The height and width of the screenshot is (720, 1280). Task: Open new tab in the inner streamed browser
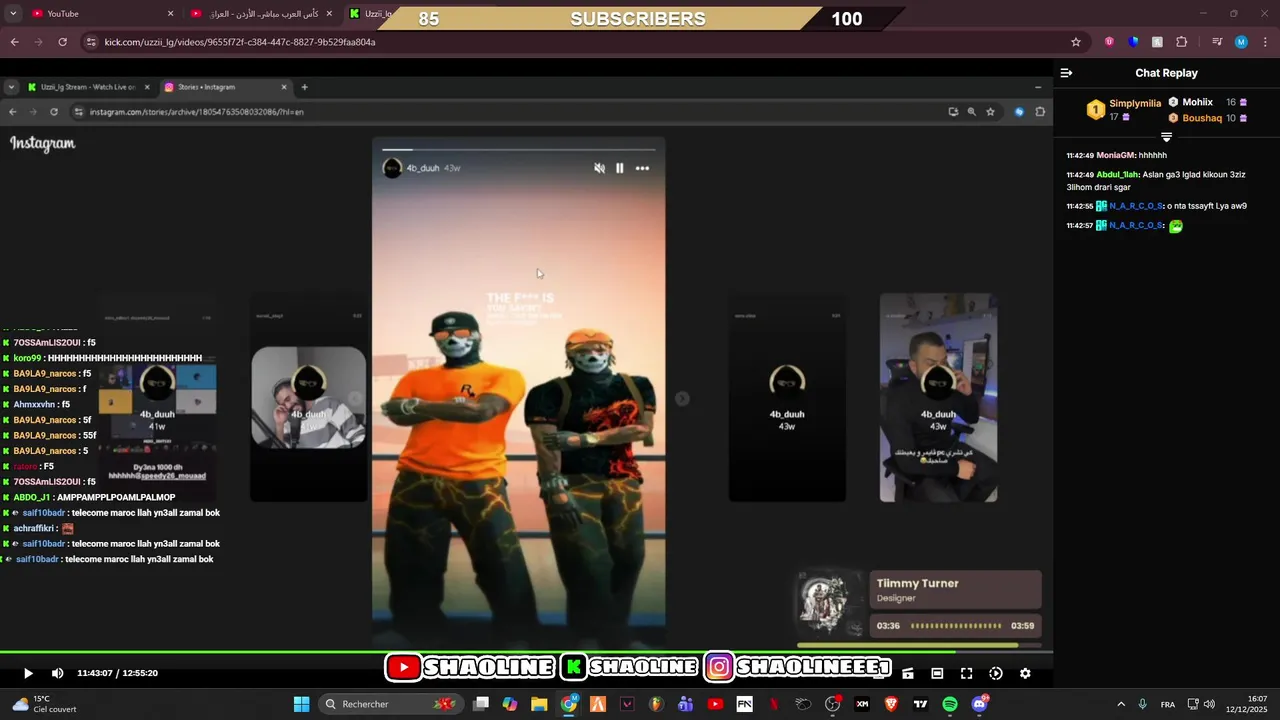pos(304,87)
